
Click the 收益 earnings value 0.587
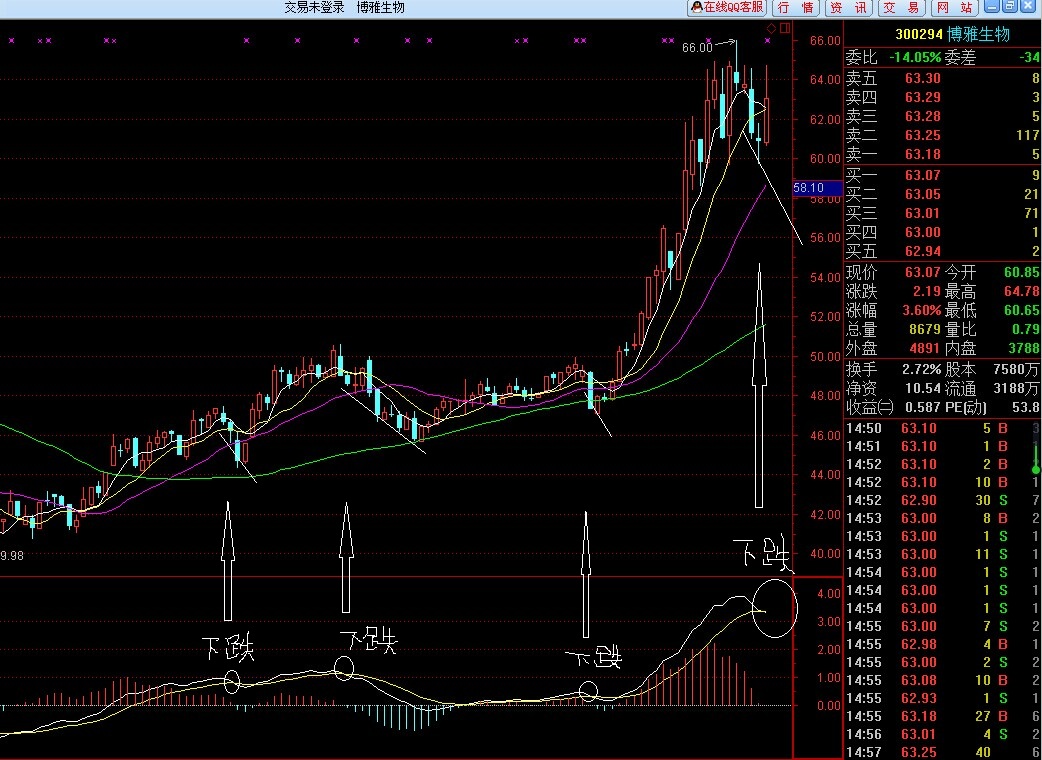pyautogui.click(x=922, y=407)
